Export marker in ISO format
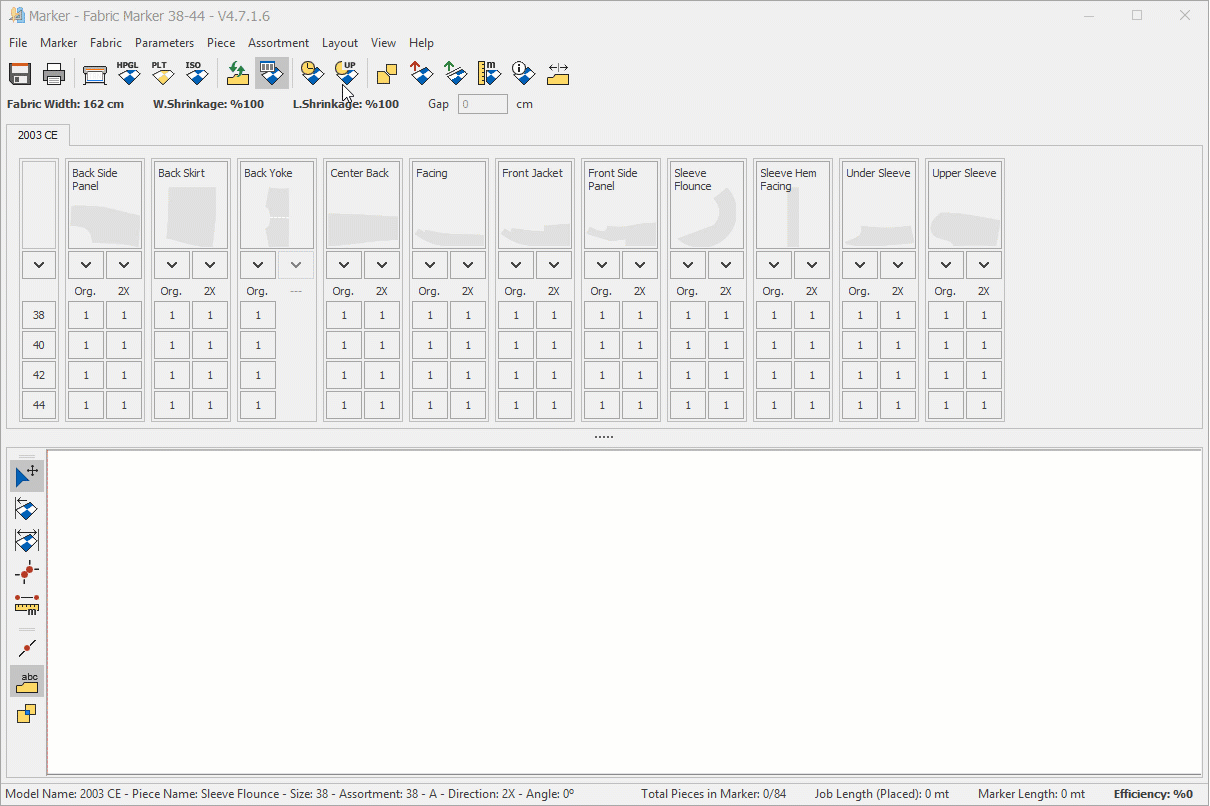Image resolution: width=1210 pixels, height=806 pixels. click(196, 74)
